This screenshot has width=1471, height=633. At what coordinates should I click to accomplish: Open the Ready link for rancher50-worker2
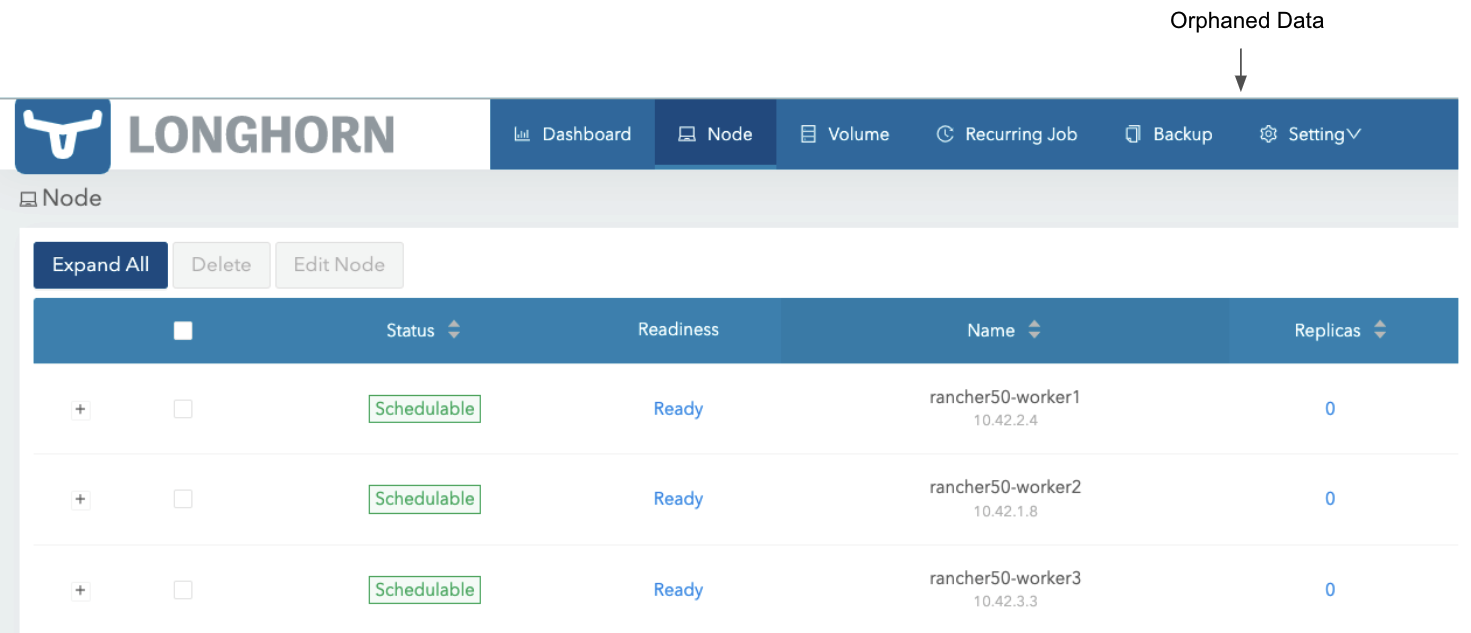[x=678, y=498]
